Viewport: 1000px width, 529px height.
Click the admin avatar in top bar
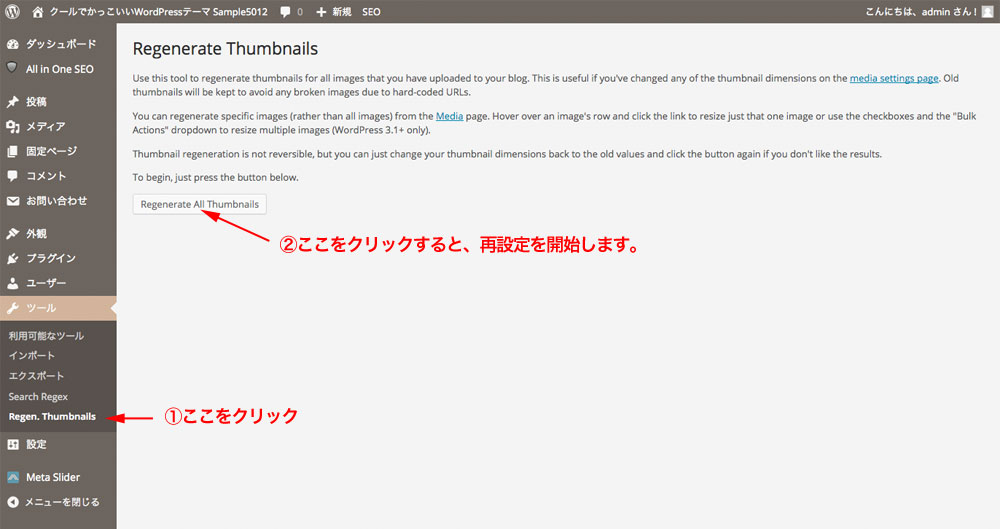[987, 11]
